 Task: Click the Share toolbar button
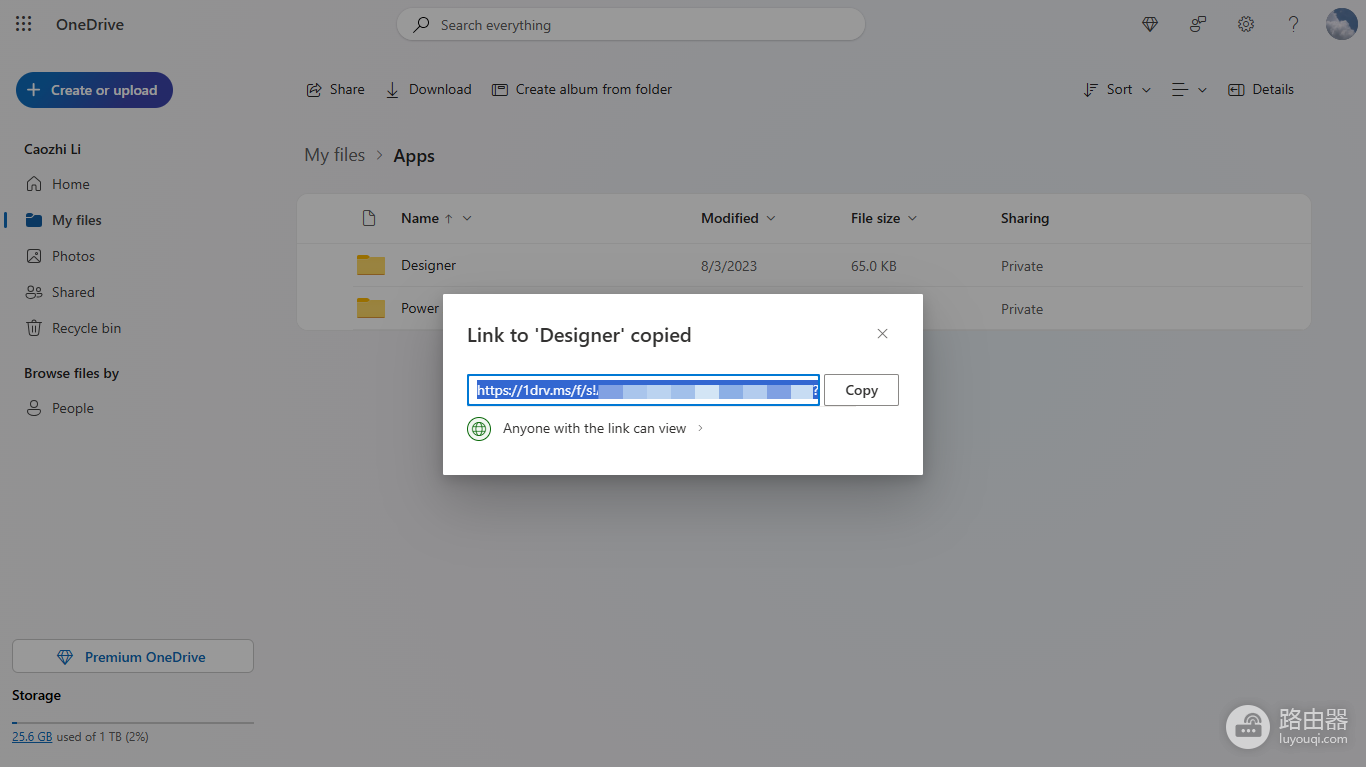pyautogui.click(x=335, y=89)
